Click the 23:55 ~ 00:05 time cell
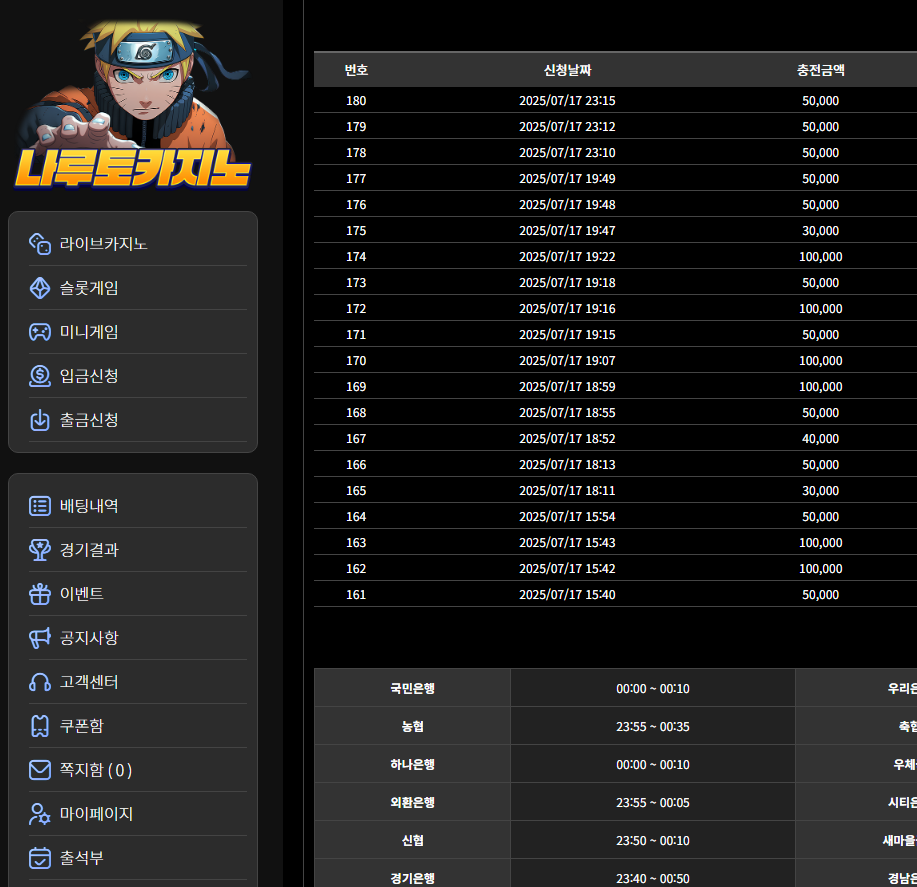This screenshot has width=917, height=887. click(x=653, y=802)
